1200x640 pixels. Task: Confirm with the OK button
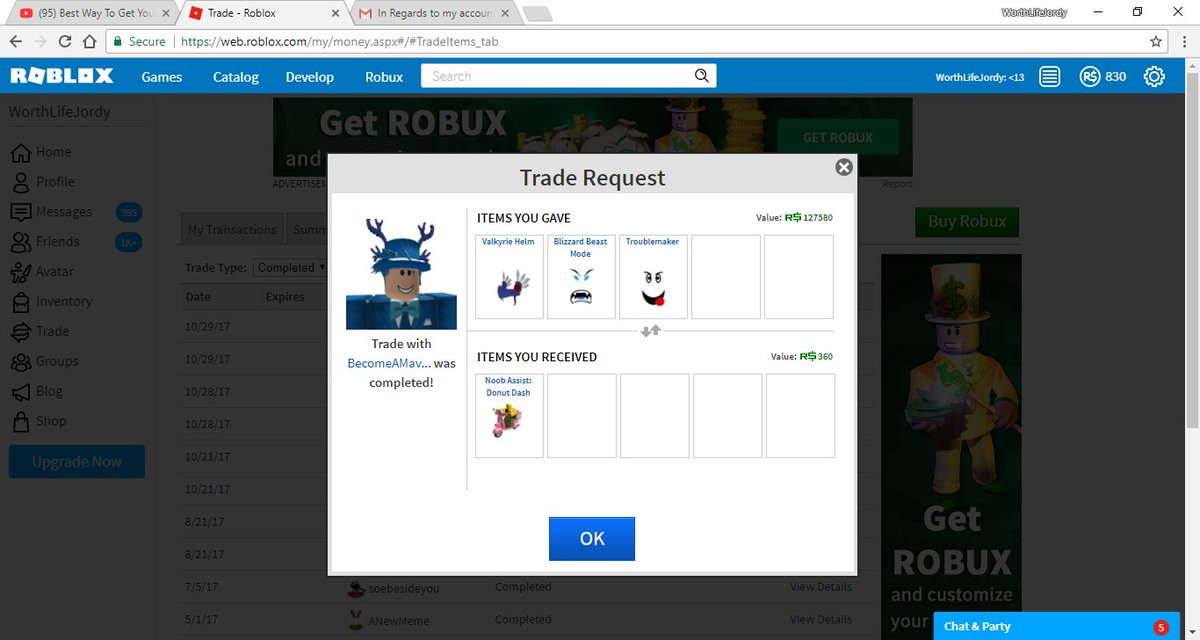[x=592, y=538]
